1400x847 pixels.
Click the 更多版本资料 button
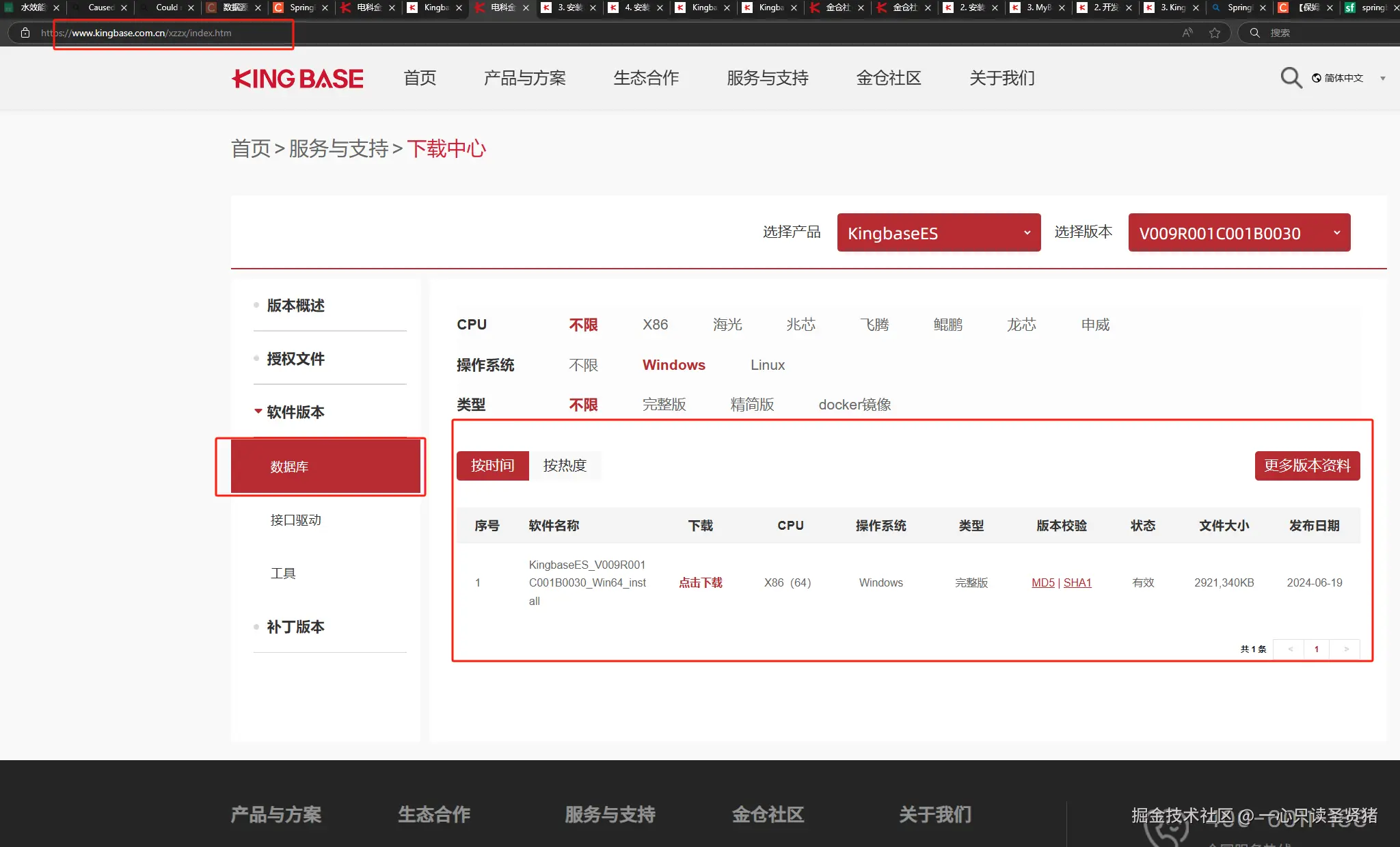click(x=1306, y=466)
